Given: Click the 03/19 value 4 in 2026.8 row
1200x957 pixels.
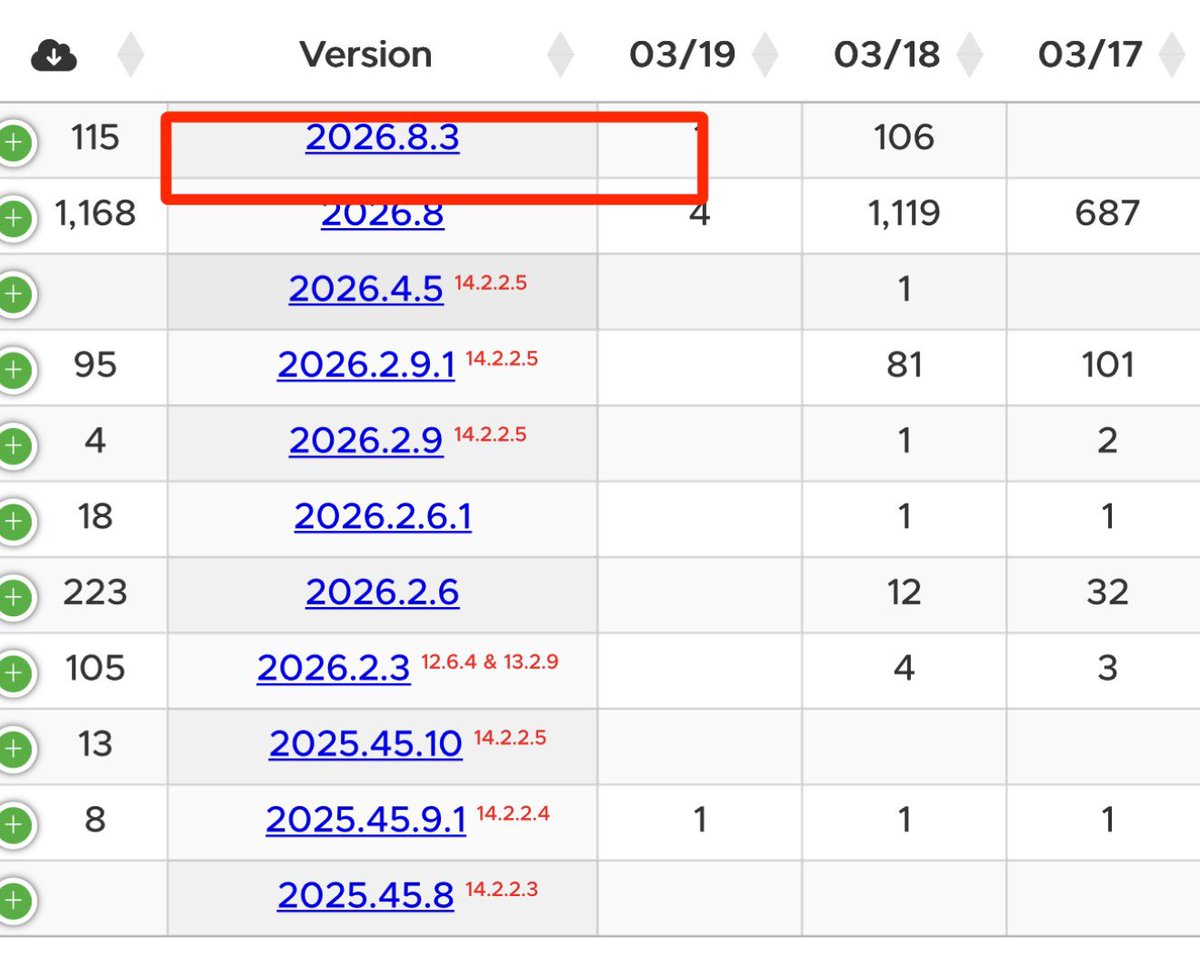Looking at the screenshot, I should coord(700,214).
